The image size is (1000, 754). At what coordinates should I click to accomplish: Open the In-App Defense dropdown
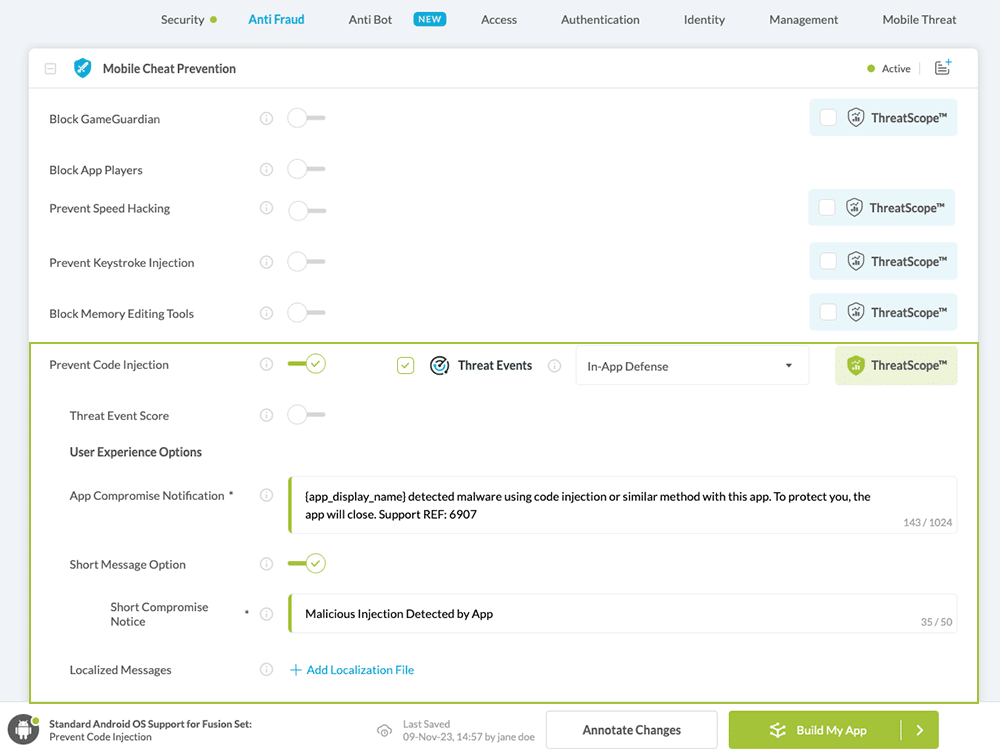click(x=692, y=366)
